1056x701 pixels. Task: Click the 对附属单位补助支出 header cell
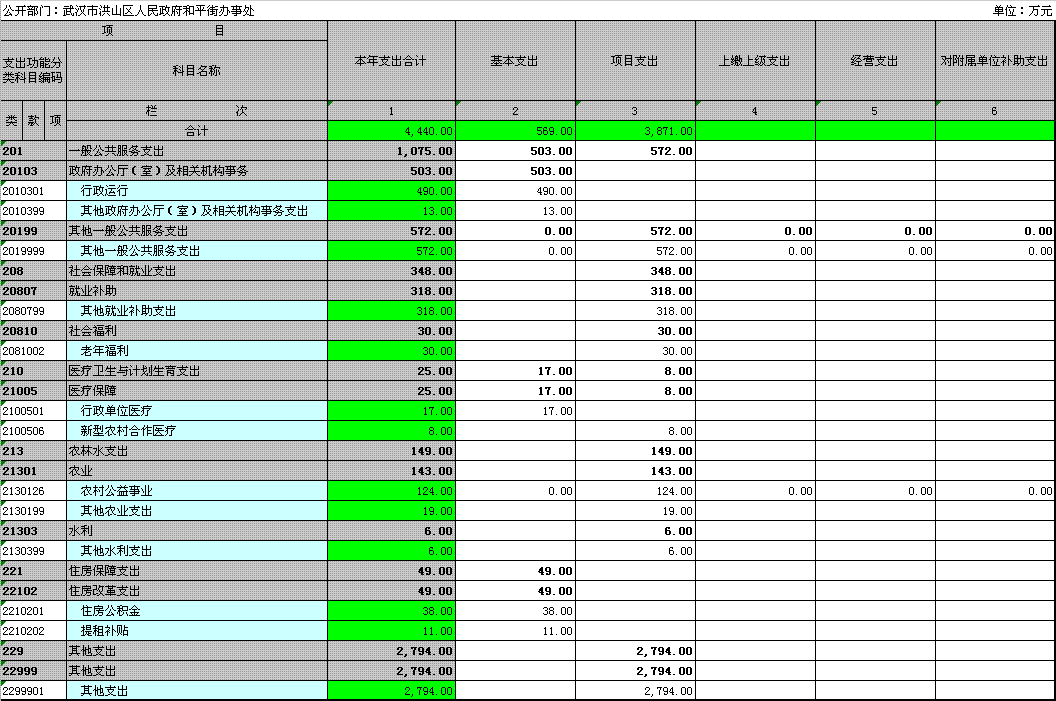pyautogui.click(x=995, y=61)
